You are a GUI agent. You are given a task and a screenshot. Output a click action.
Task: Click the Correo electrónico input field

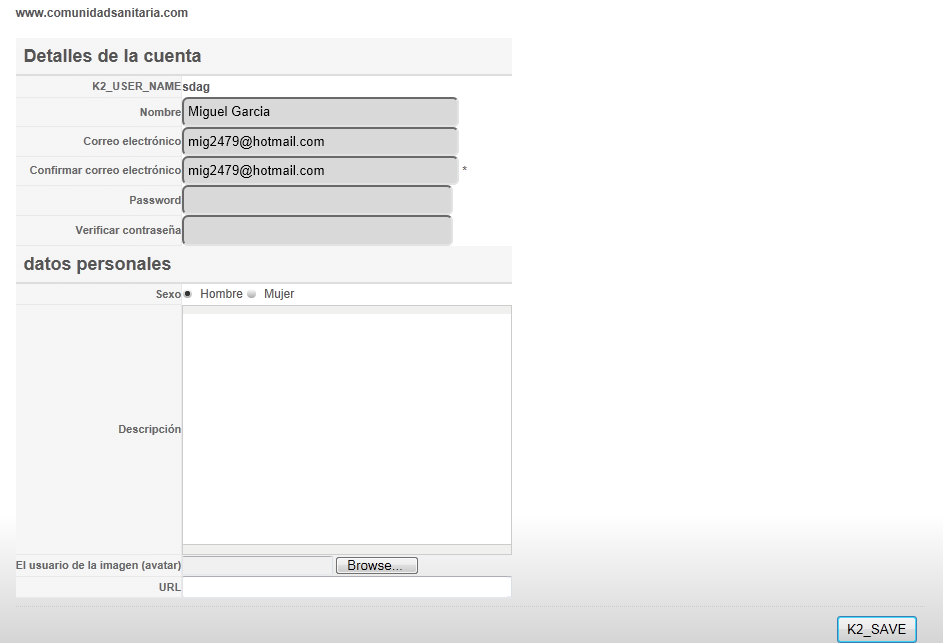click(x=320, y=141)
